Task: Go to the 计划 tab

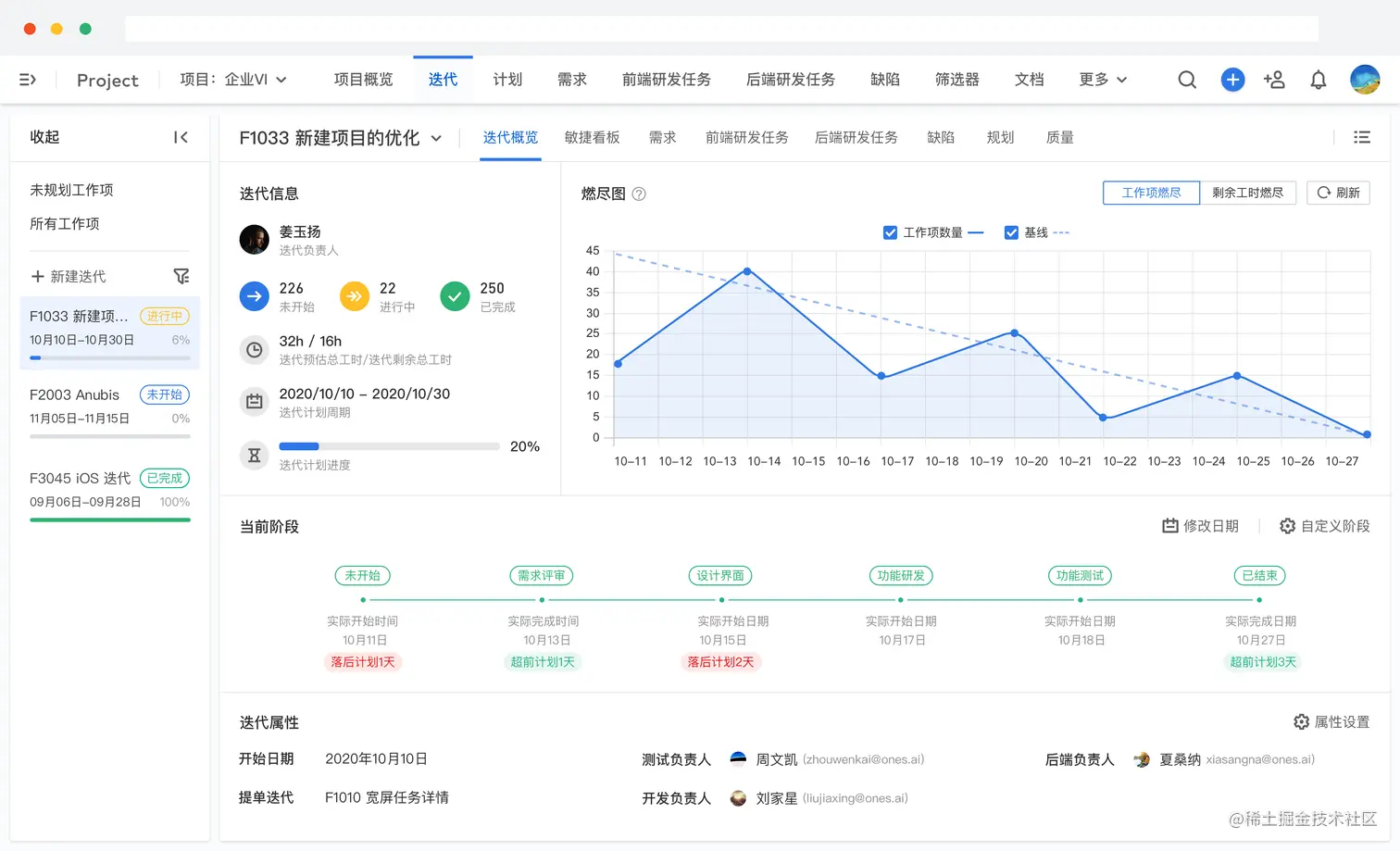Action: (507, 80)
